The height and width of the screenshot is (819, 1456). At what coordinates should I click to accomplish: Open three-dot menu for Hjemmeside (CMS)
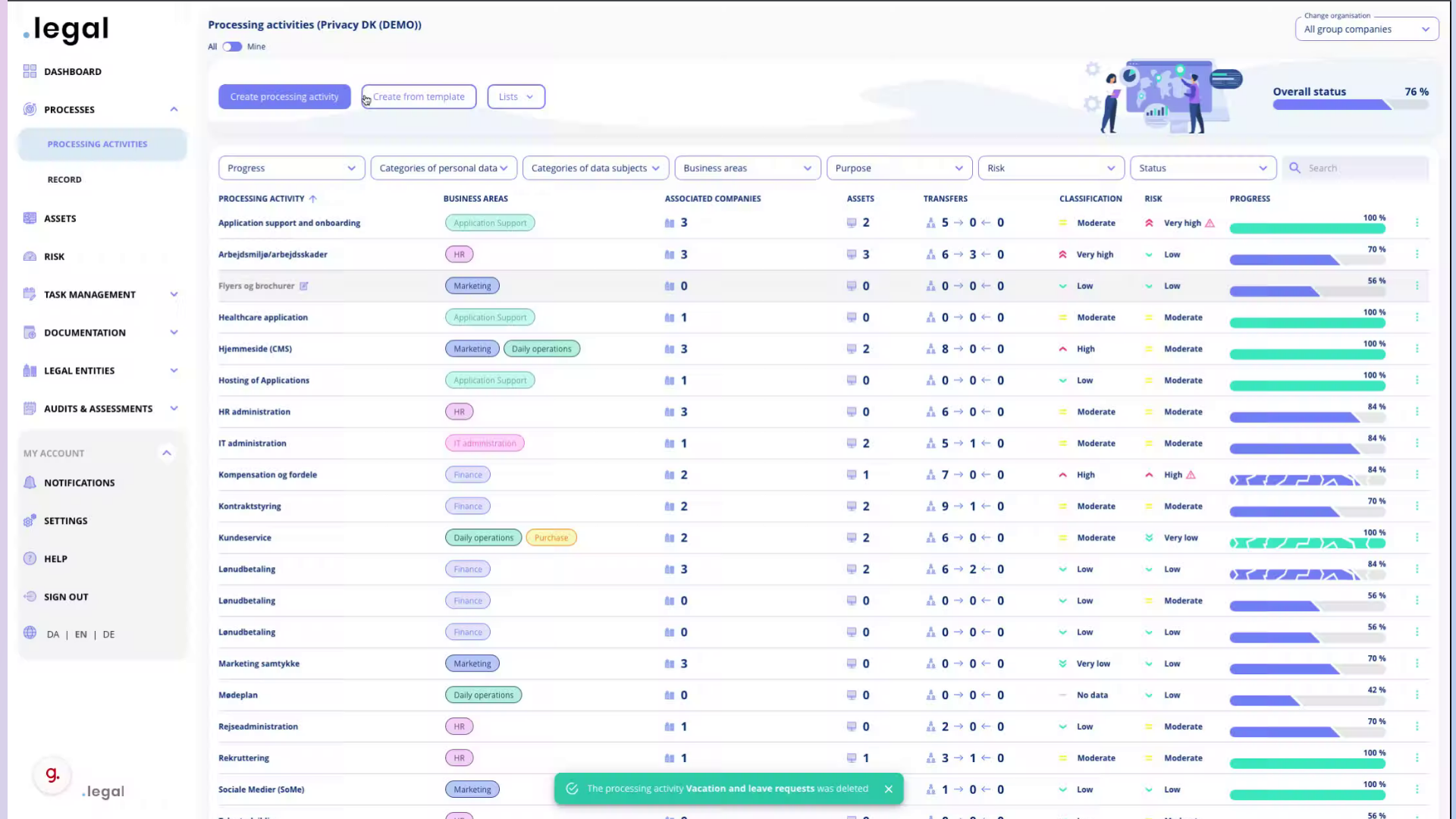point(1417,349)
